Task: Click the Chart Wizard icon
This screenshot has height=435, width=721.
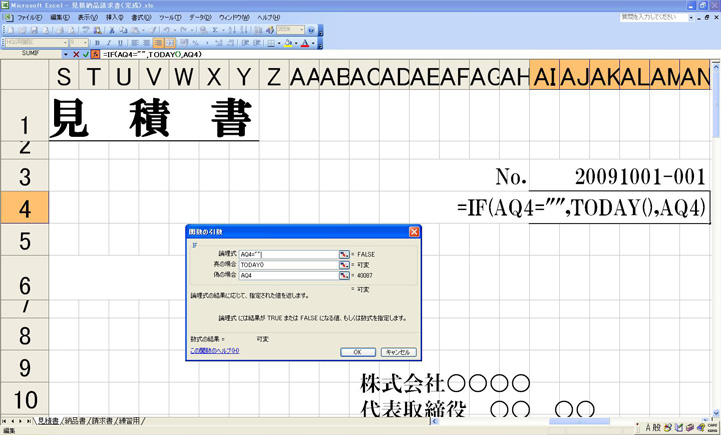Action: click(258, 30)
